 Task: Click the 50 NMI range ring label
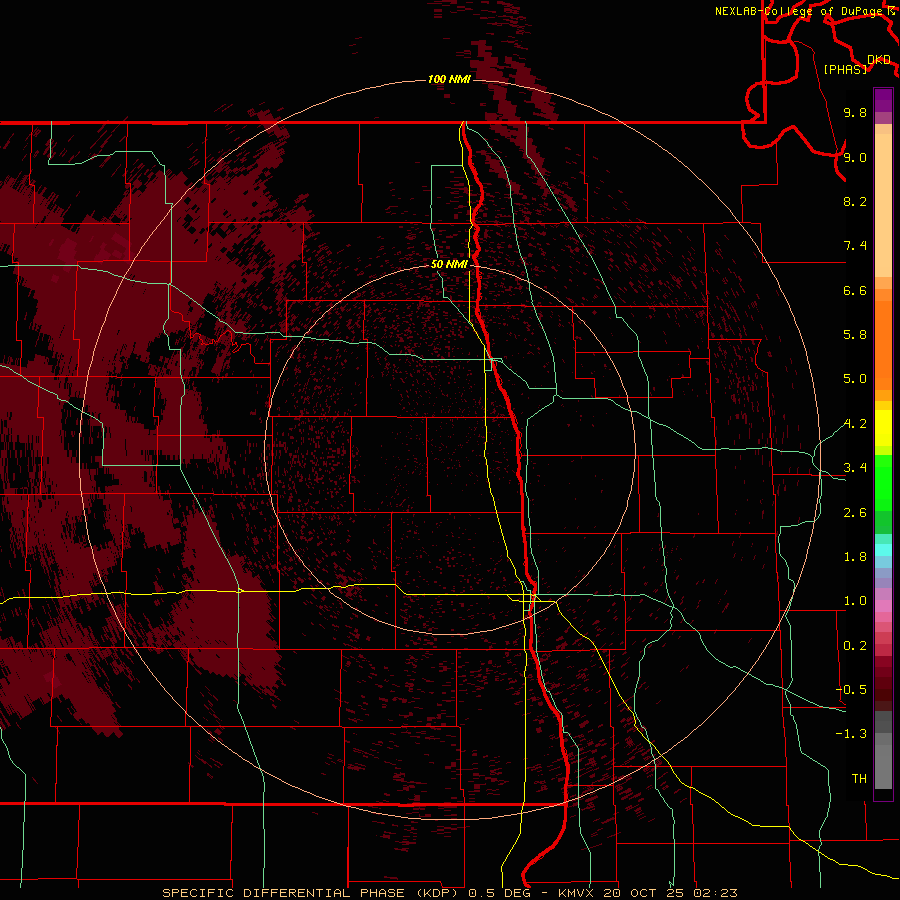point(449,264)
